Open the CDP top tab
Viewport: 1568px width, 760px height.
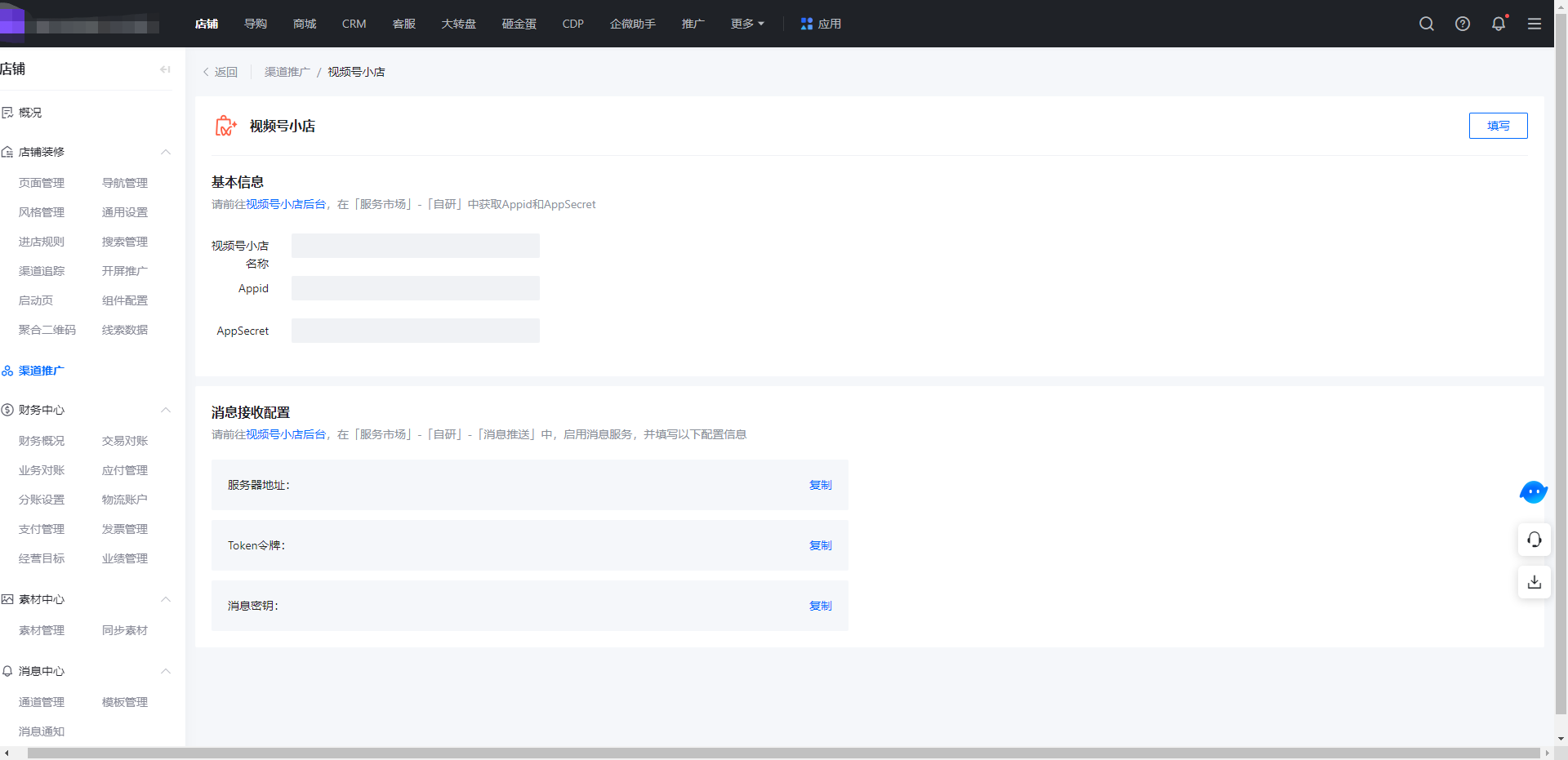(x=573, y=24)
